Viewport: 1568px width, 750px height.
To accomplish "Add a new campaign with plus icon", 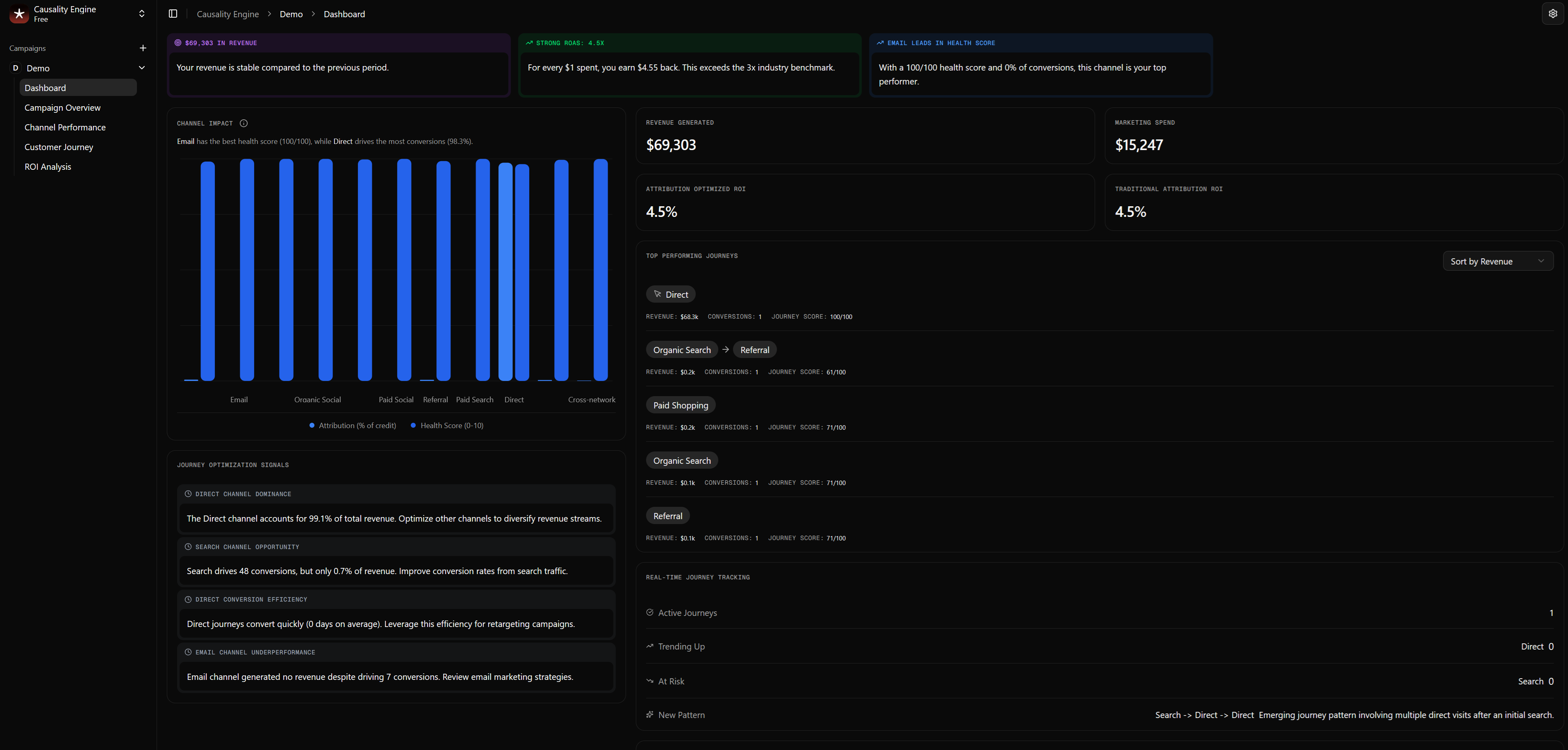I will pos(143,48).
